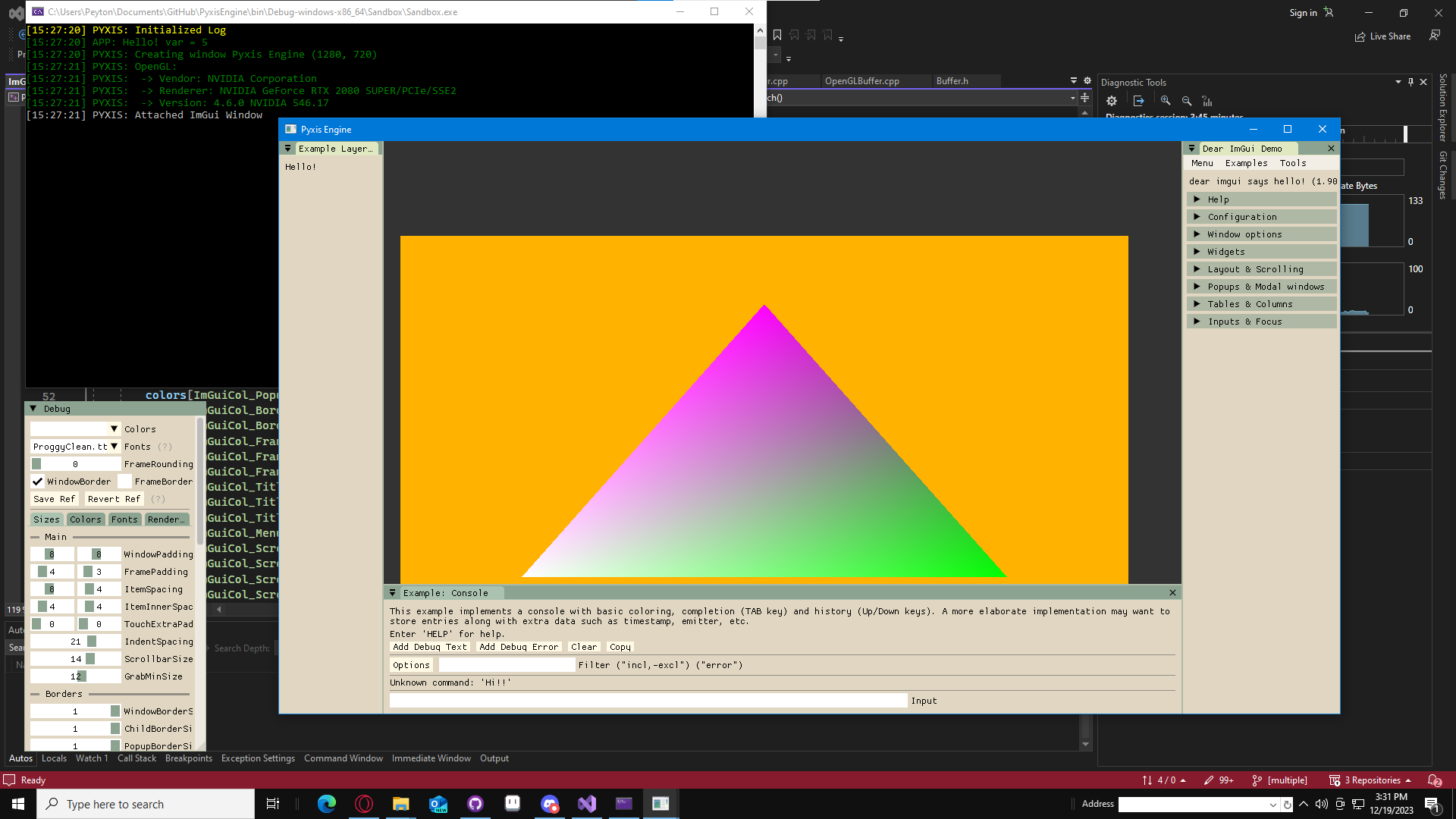Expand the Help section in ImGui Demo
Image resolution: width=1456 pixels, height=819 pixels.
(1262, 199)
